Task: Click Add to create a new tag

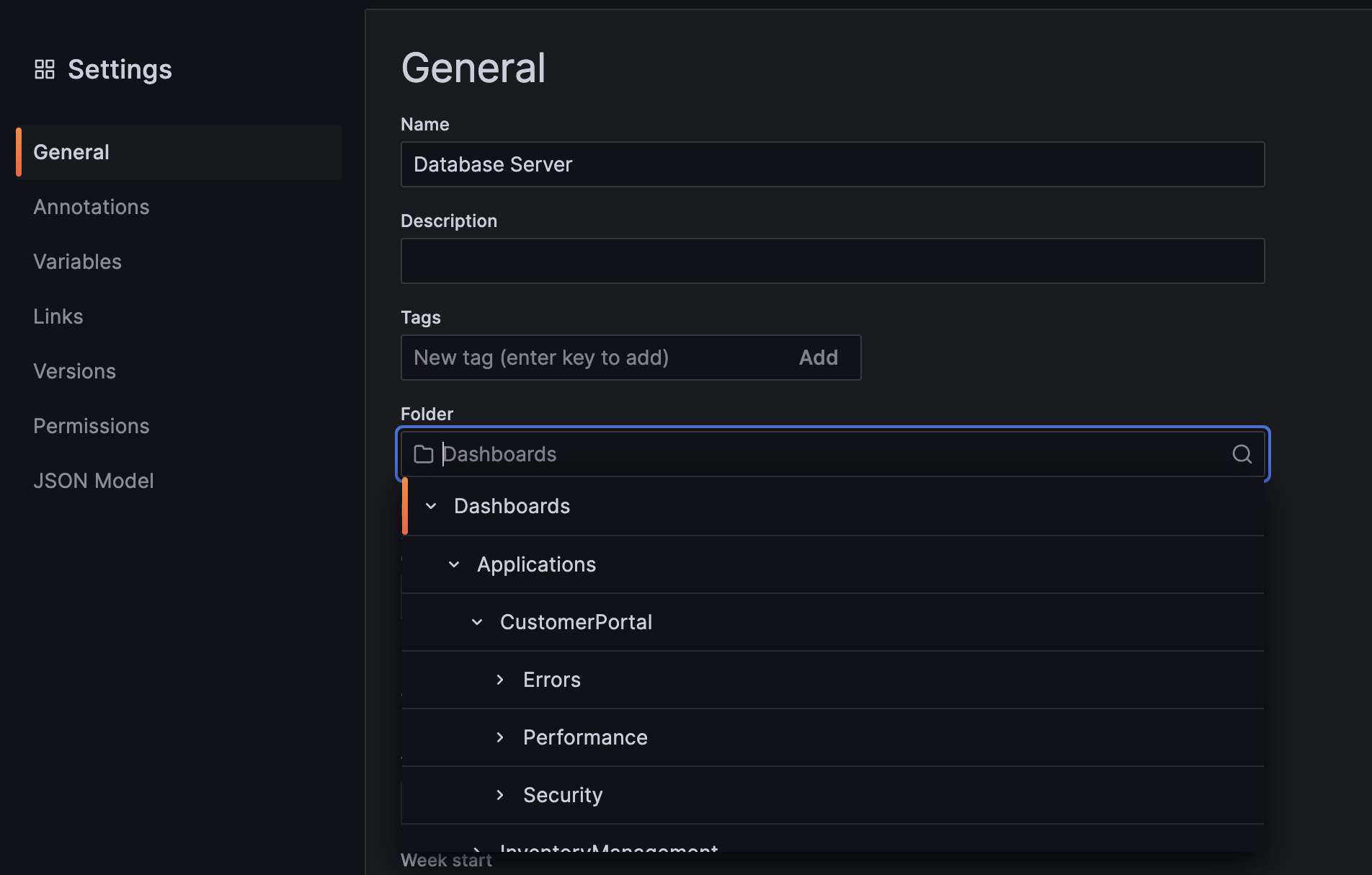Action: tap(818, 357)
